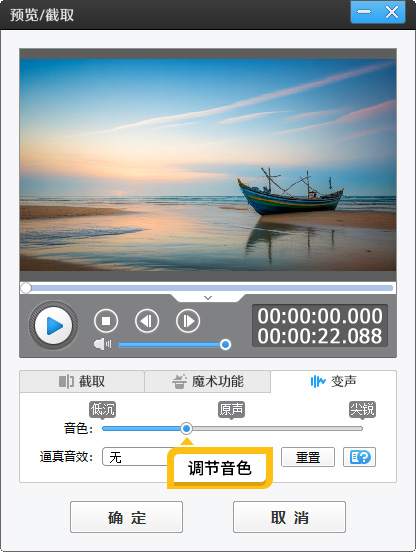Select the 尖锐 sharp tone marker
The width and height of the screenshot is (416, 552).
(362, 409)
